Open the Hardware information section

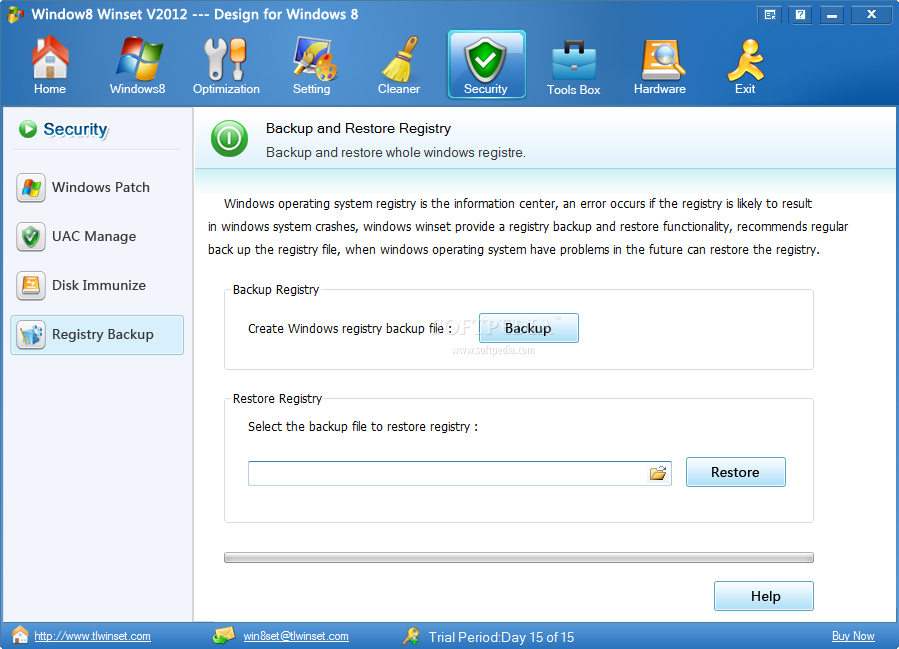660,65
